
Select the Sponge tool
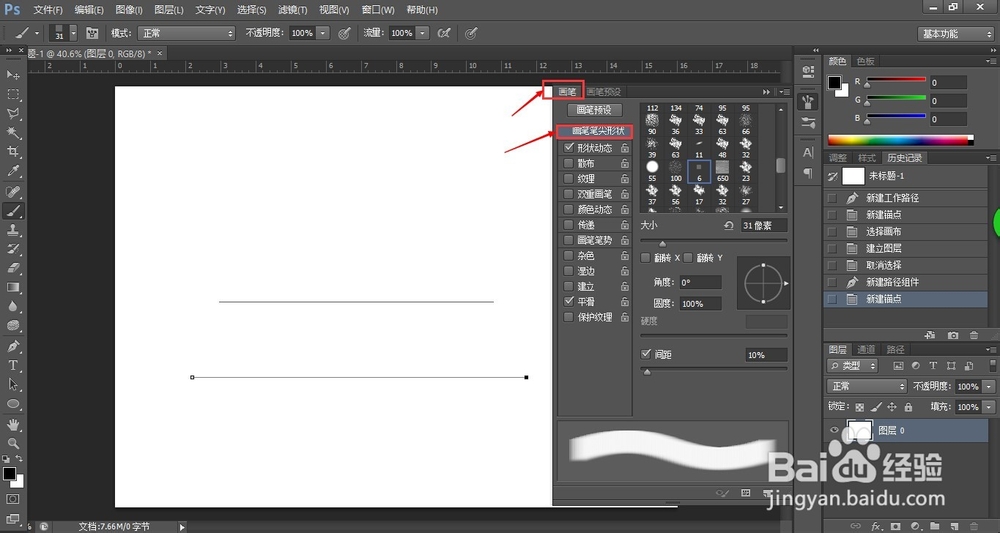click(13, 326)
